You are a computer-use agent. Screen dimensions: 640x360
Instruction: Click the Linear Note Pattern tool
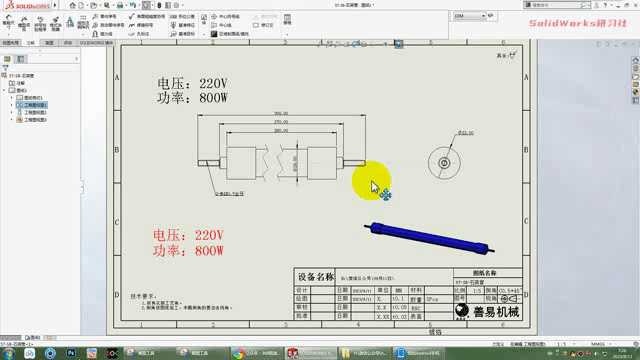point(83,22)
